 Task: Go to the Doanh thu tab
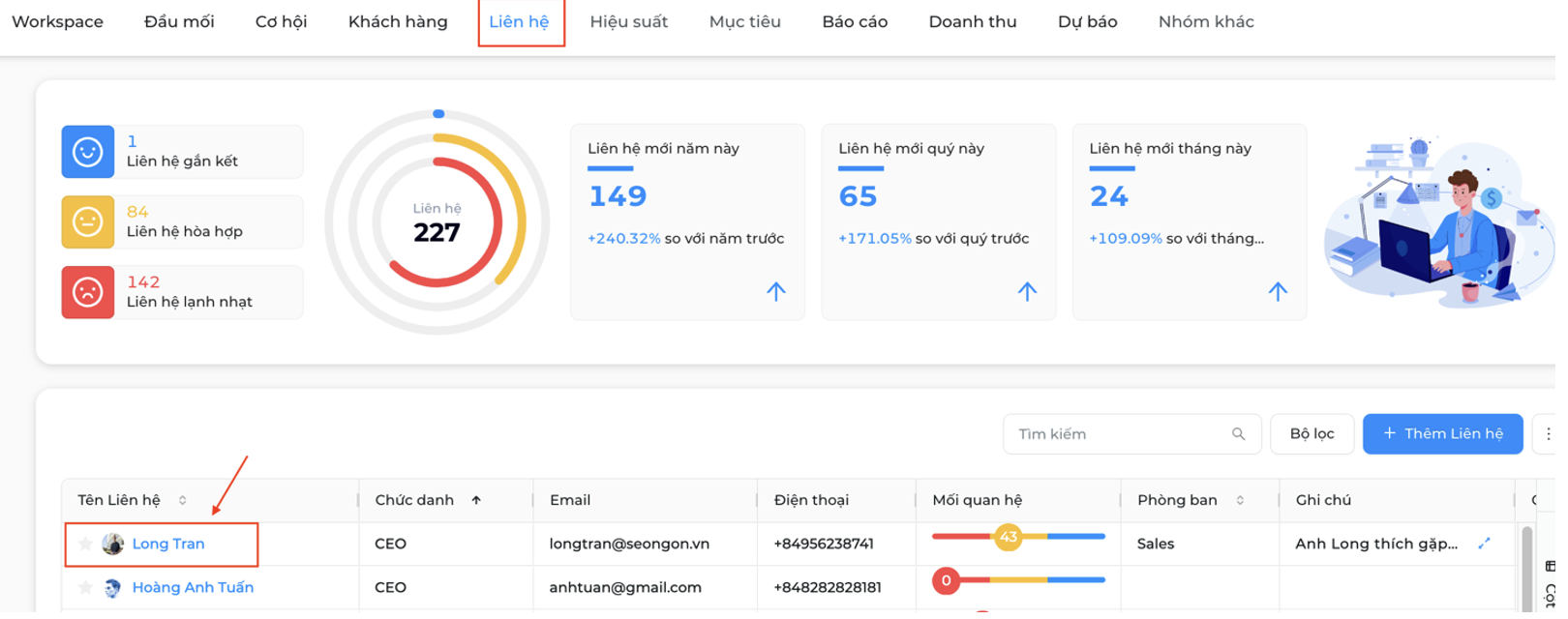pos(973,21)
